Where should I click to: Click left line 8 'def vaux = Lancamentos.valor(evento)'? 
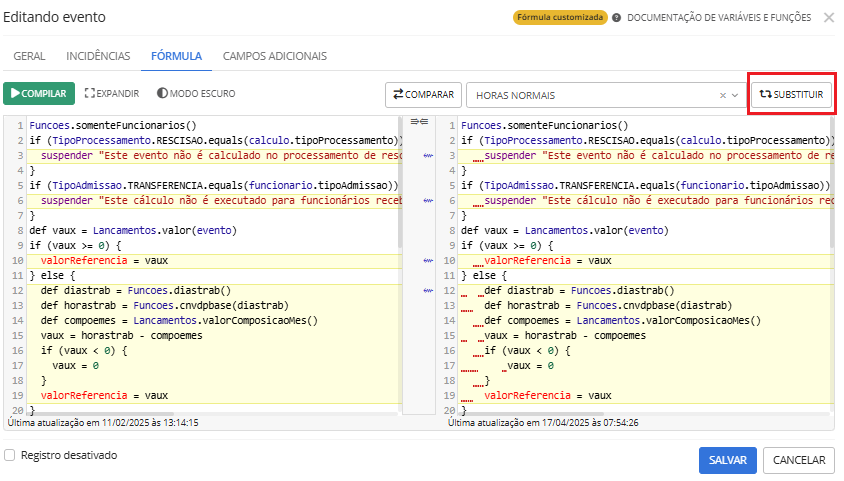pos(133,230)
